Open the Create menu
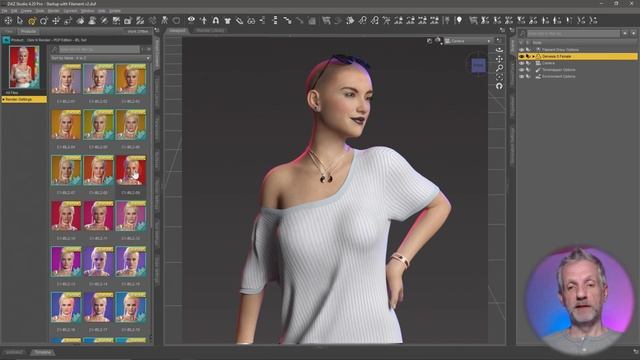This screenshot has height=360, width=640. coord(26,11)
